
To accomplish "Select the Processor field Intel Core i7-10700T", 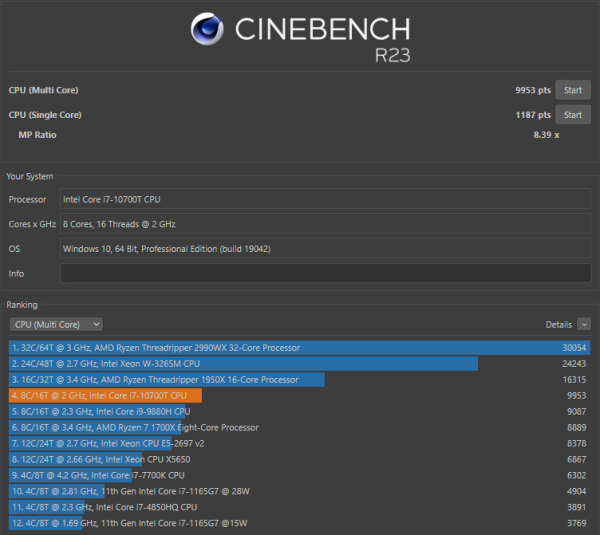I will pos(326,199).
